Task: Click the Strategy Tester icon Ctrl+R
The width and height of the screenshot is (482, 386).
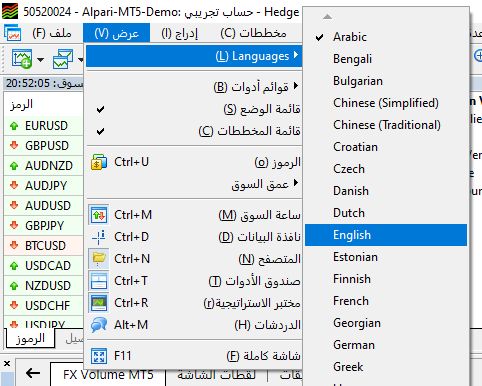Action: pyautogui.click(x=99, y=303)
